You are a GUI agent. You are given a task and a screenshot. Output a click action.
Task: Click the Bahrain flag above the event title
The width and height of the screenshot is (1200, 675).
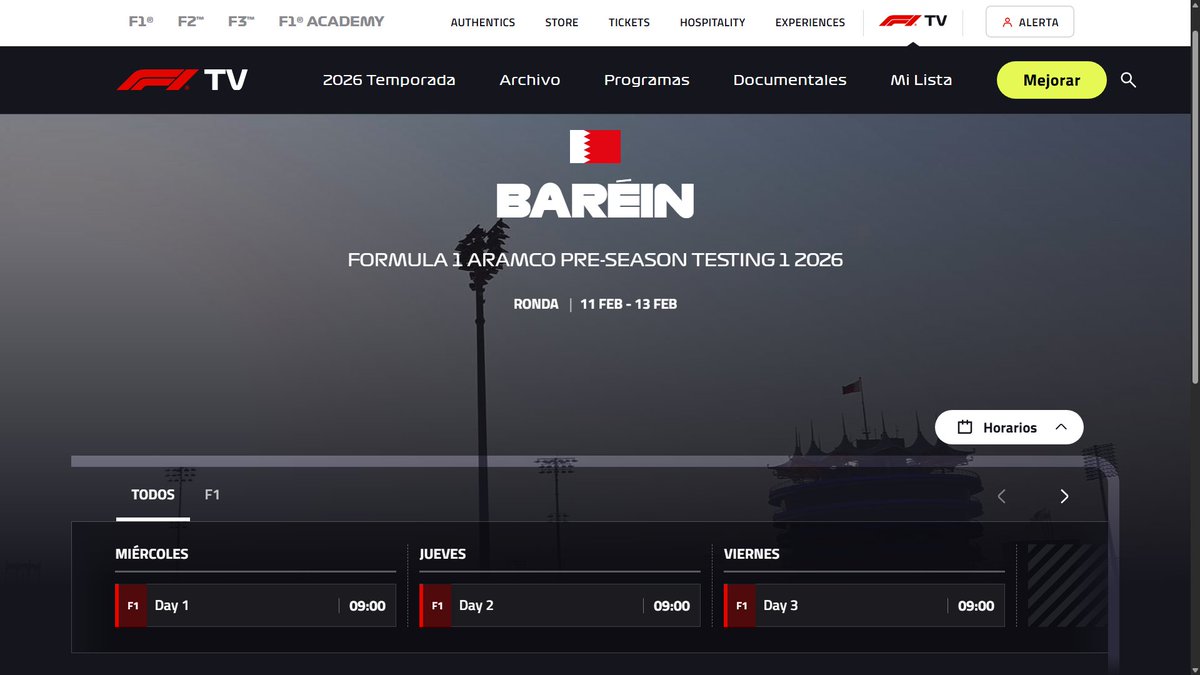[x=594, y=144]
